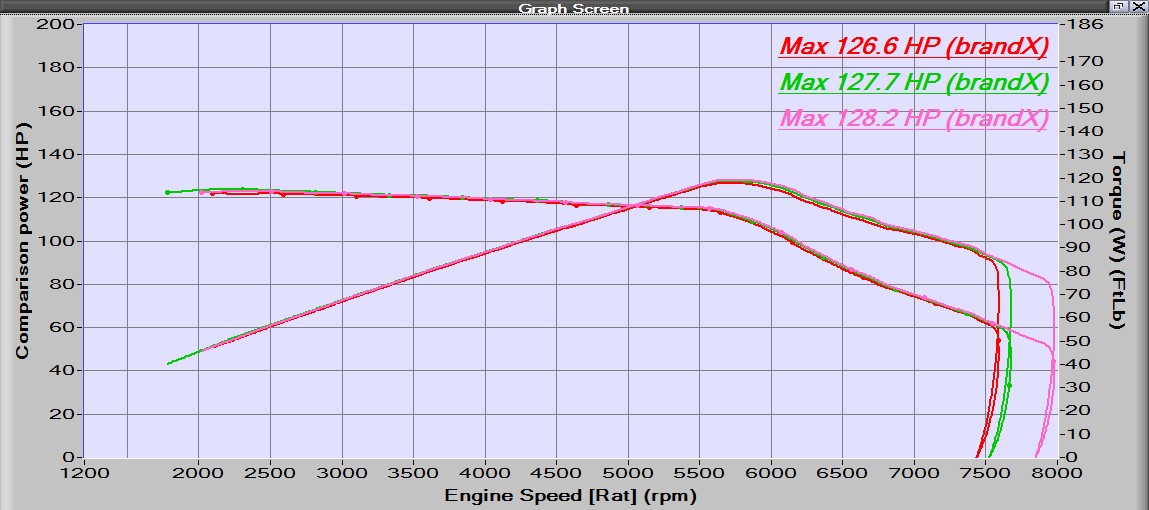Select the green Max 127.7 HP legend
This screenshot has width=1149, height=510.
(x=913, y=82)
